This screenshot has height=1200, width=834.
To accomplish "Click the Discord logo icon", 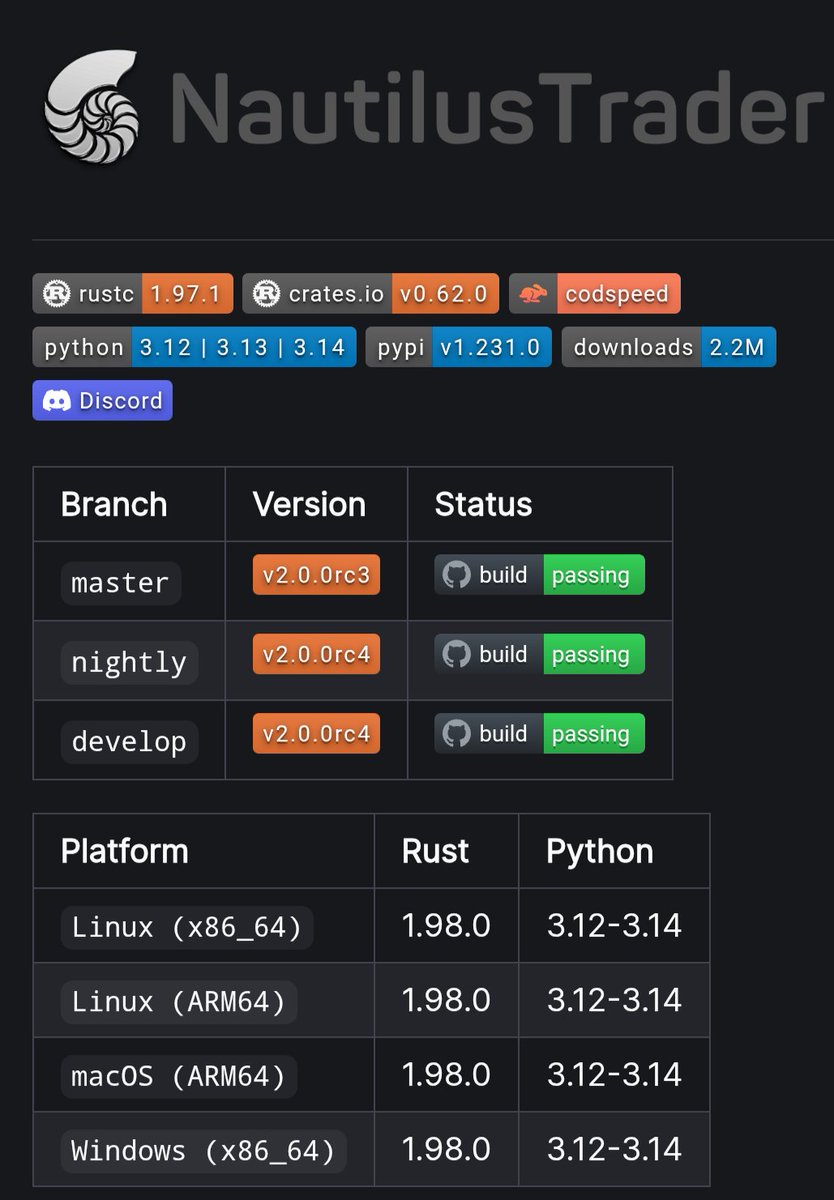I will (57, 400).
